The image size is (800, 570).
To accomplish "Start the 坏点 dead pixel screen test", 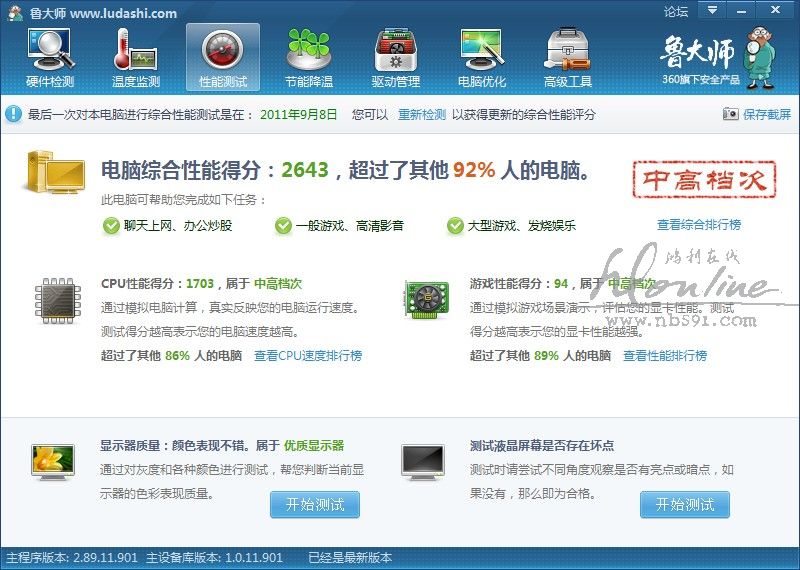I will click(x=685, y=505).
